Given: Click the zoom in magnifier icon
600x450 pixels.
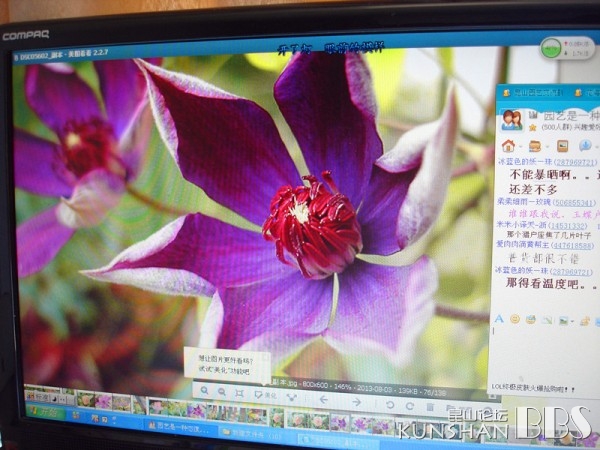Looking at the screenshot, I should [205, 395].
